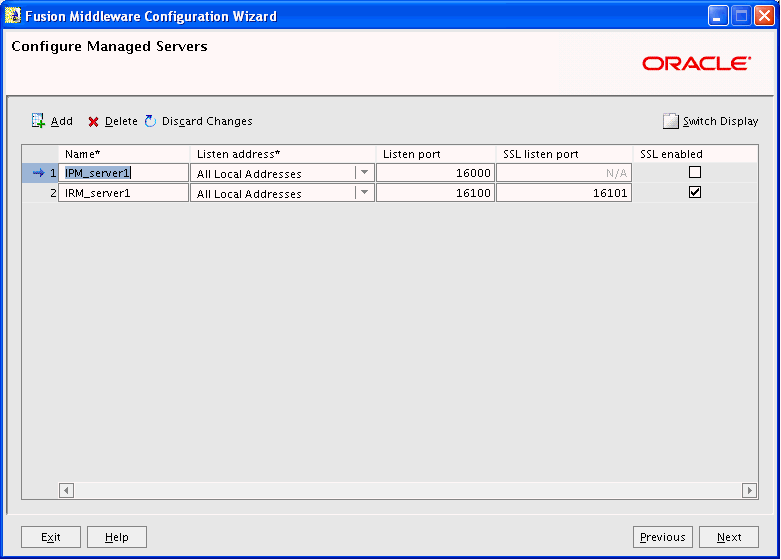The width and height of the screenshot is (781, 560).
Task: Edit the 16100 listen port field
Action: pyautogui.click(x=435, y=193)
